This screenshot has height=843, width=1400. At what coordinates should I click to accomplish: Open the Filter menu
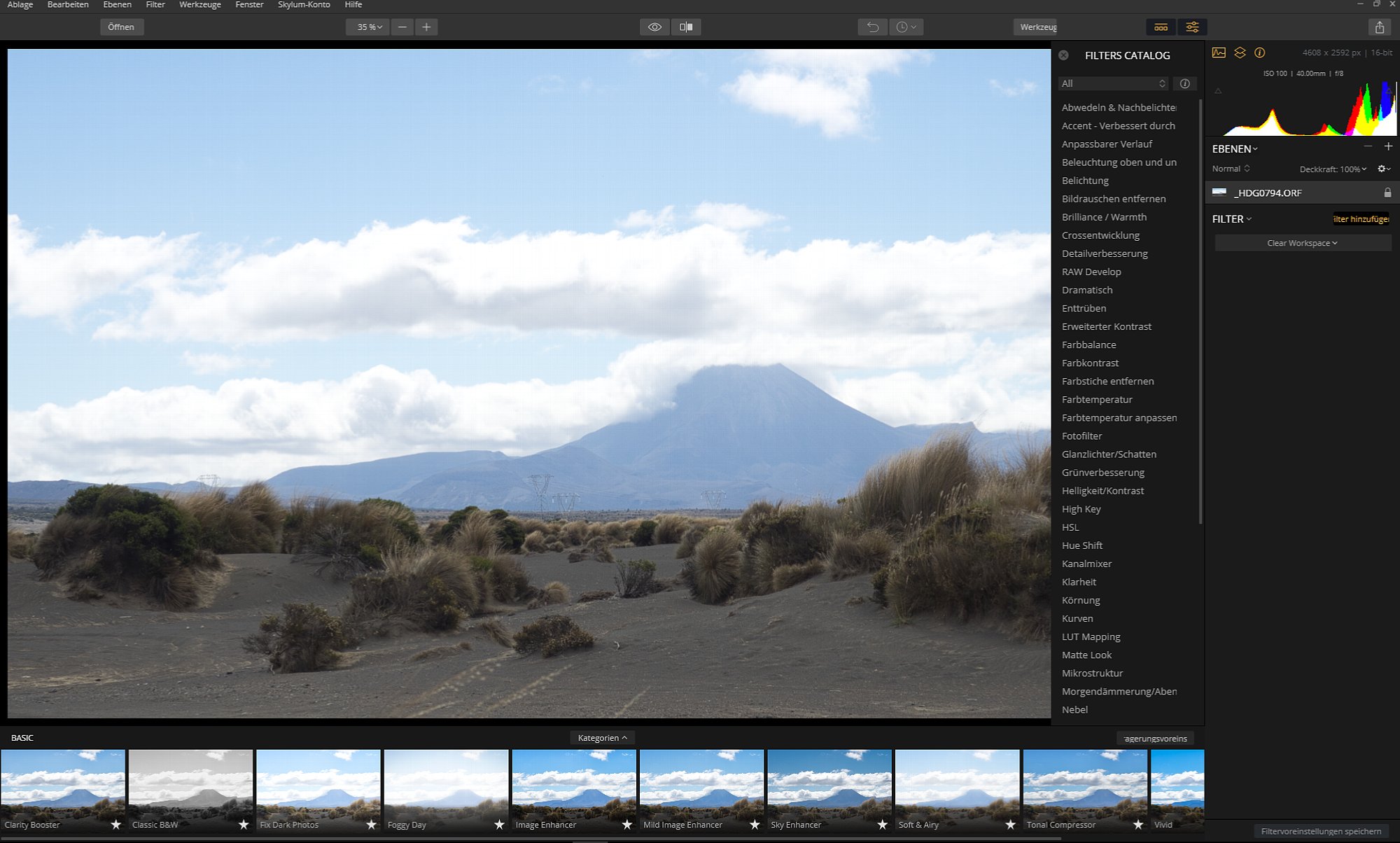(155, 5)
